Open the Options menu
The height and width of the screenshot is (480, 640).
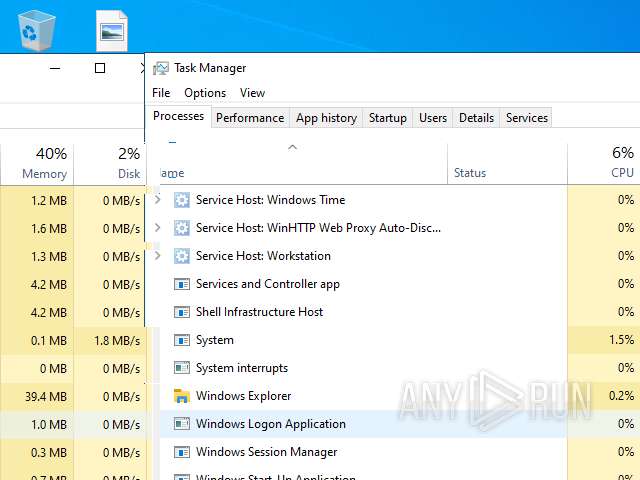[205, 93]
